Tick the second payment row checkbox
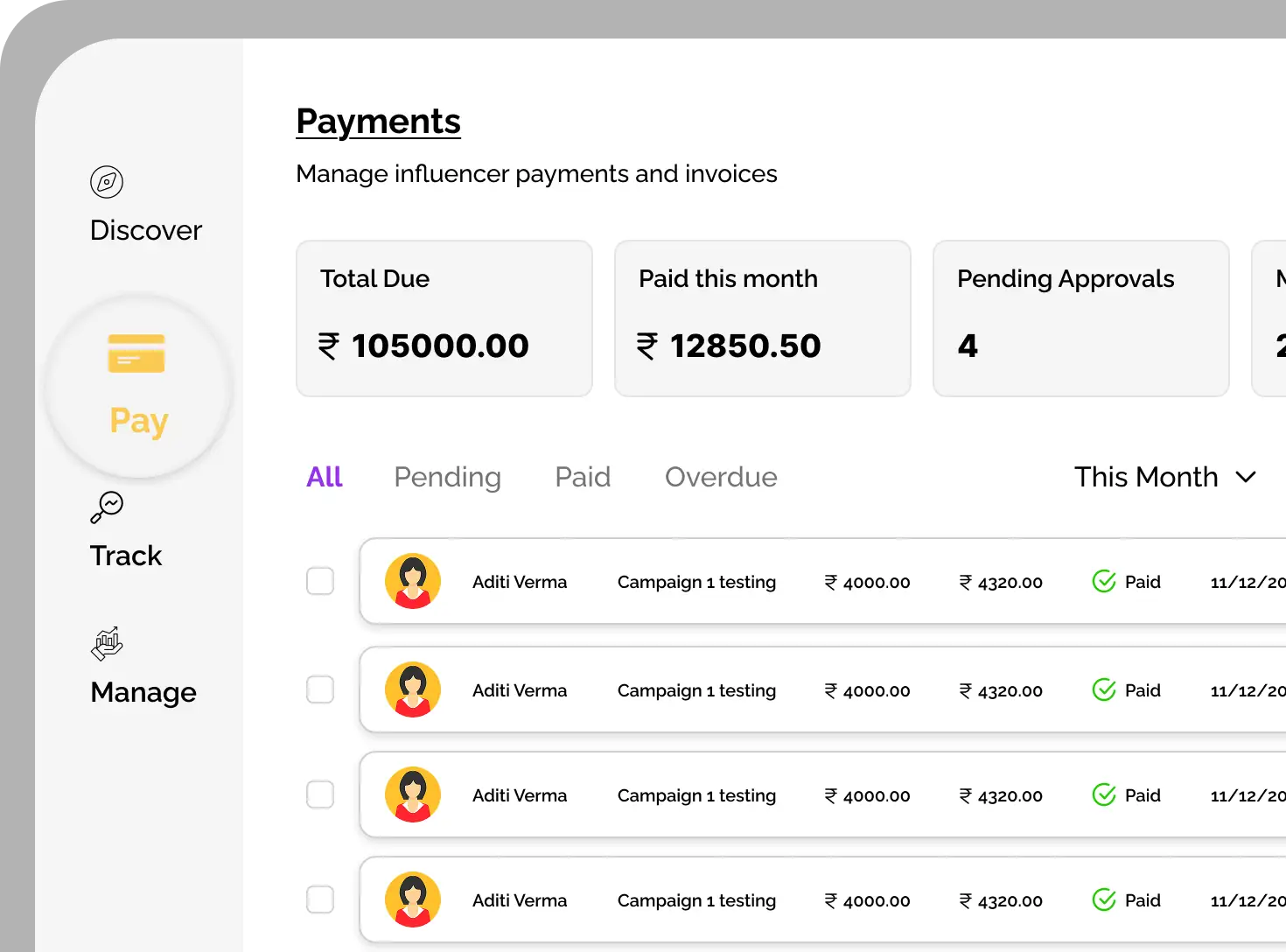The image size is (1286, 952). pyautogui.click(x=320, y=689)
